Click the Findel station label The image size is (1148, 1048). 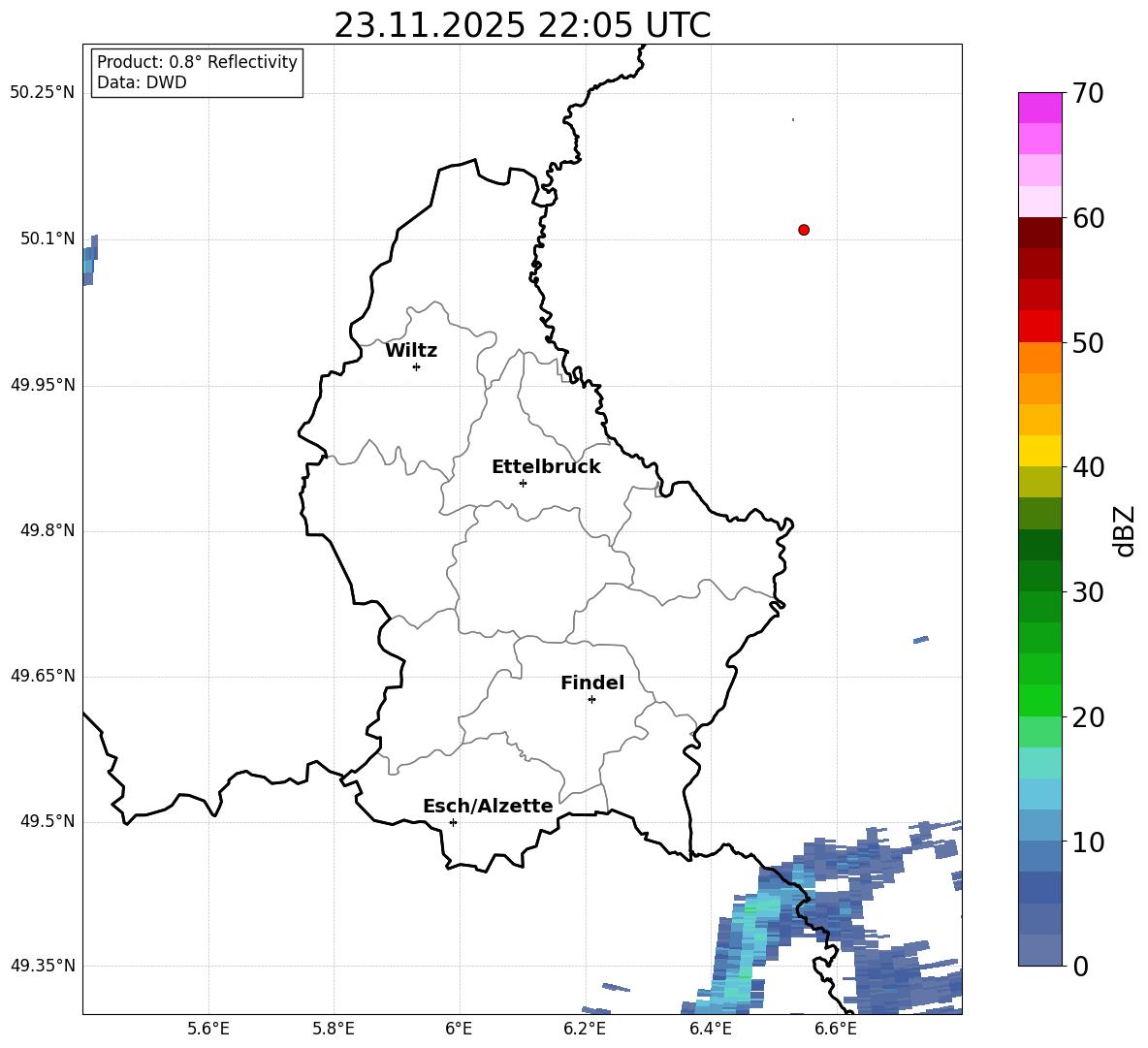coord(592,683)
